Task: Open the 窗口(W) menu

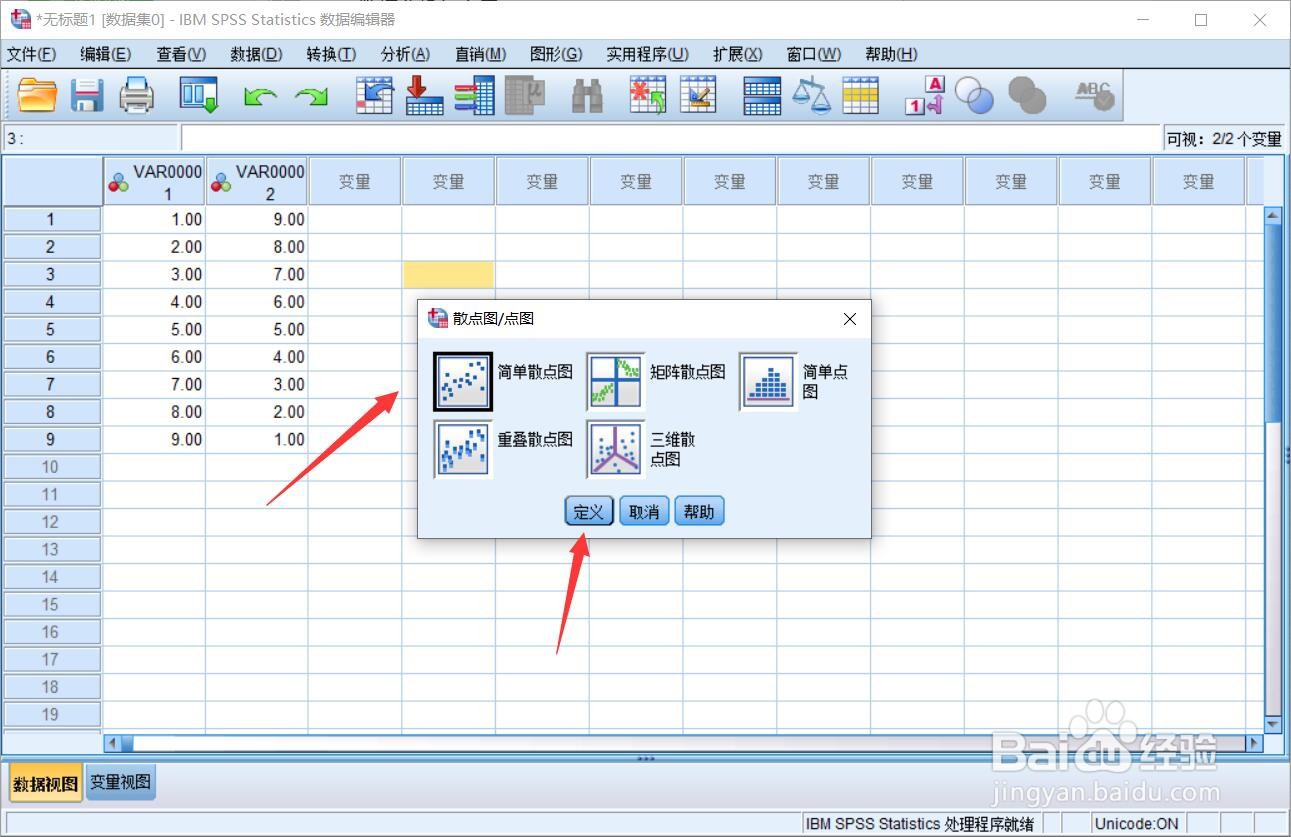Action: coord(814,54)
